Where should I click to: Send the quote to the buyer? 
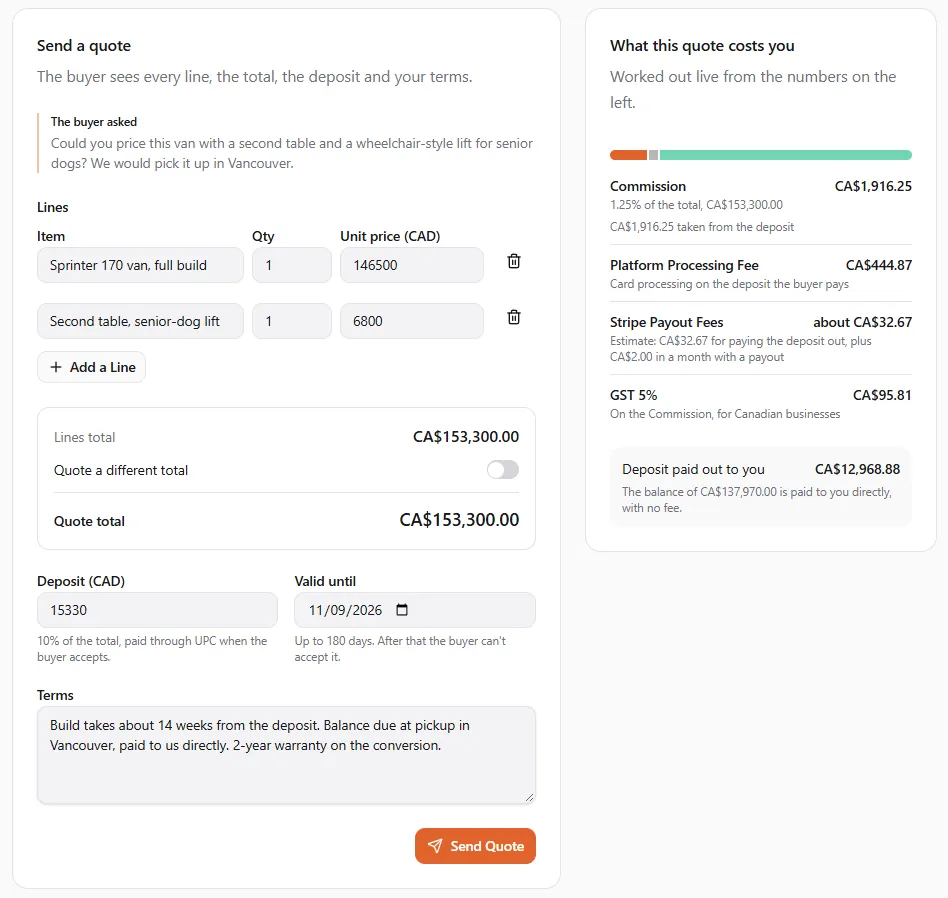click(475, 846)
